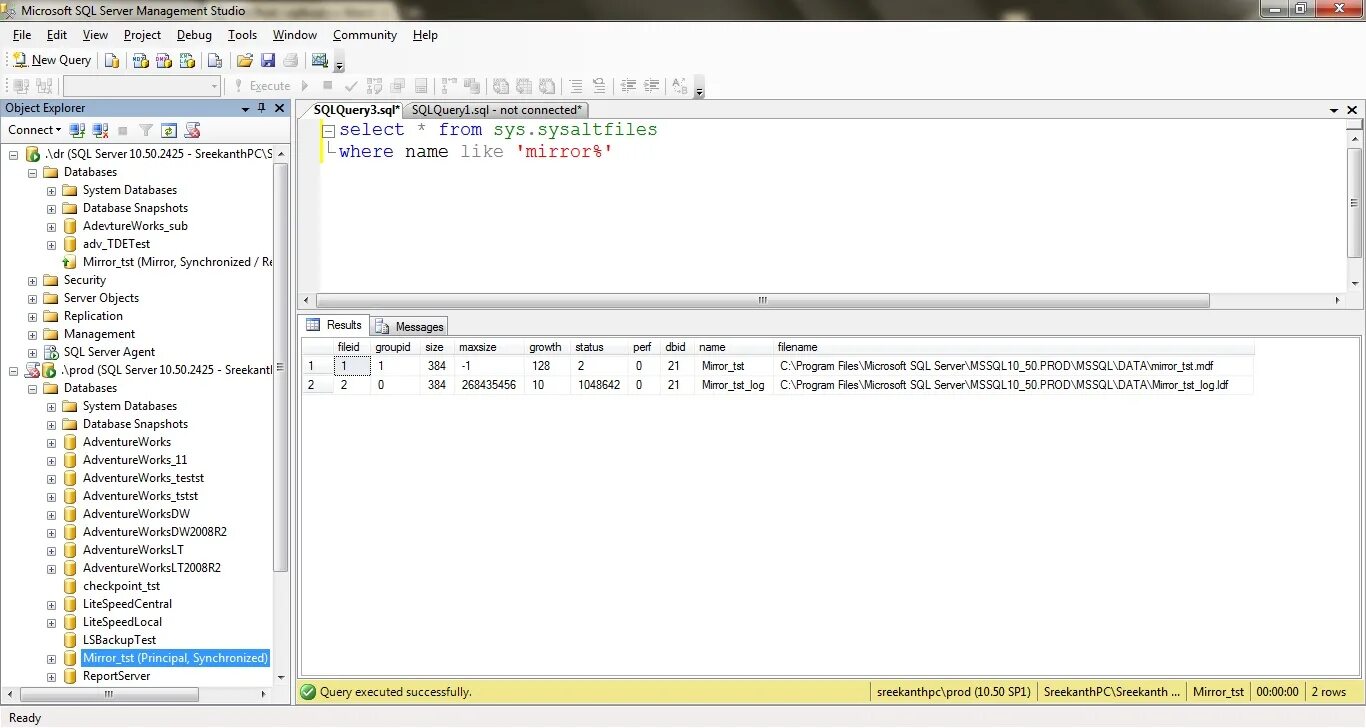The height and width of the screenshot is (728, 1366).
Task: Select the Messages tab
Action: click(x=409, y=326)
